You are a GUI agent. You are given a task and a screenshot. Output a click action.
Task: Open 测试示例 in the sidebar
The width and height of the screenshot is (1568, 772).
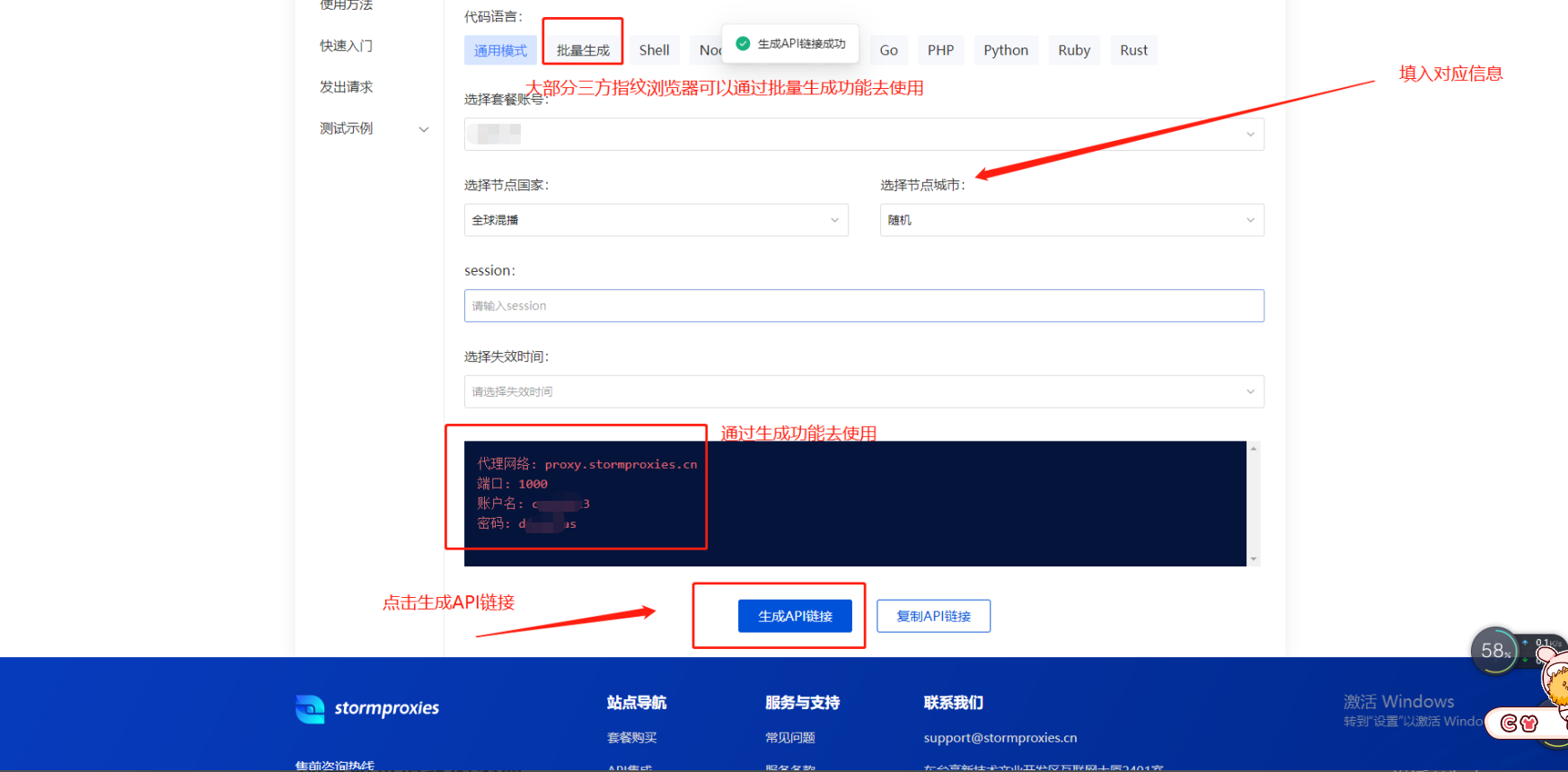(x=346, y=128)
